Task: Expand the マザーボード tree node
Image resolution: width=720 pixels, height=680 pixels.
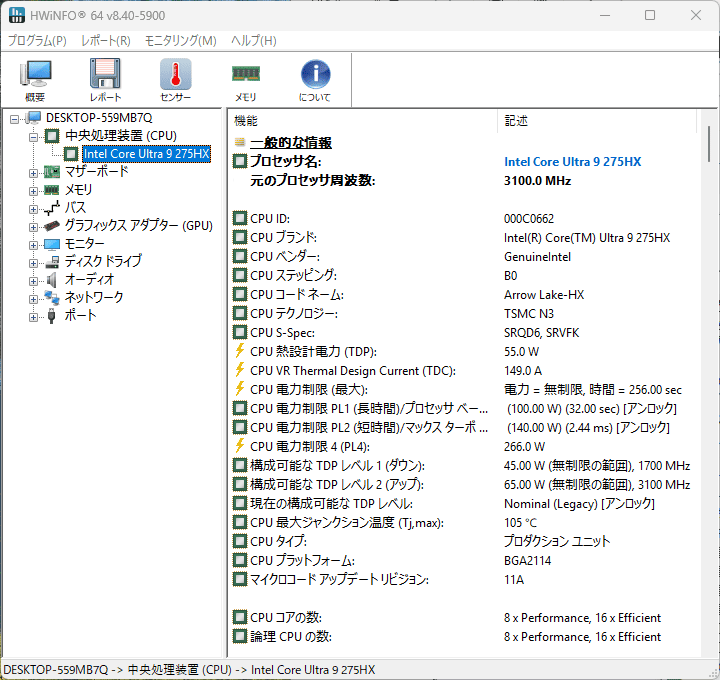Action: click(x=33, y=172)
